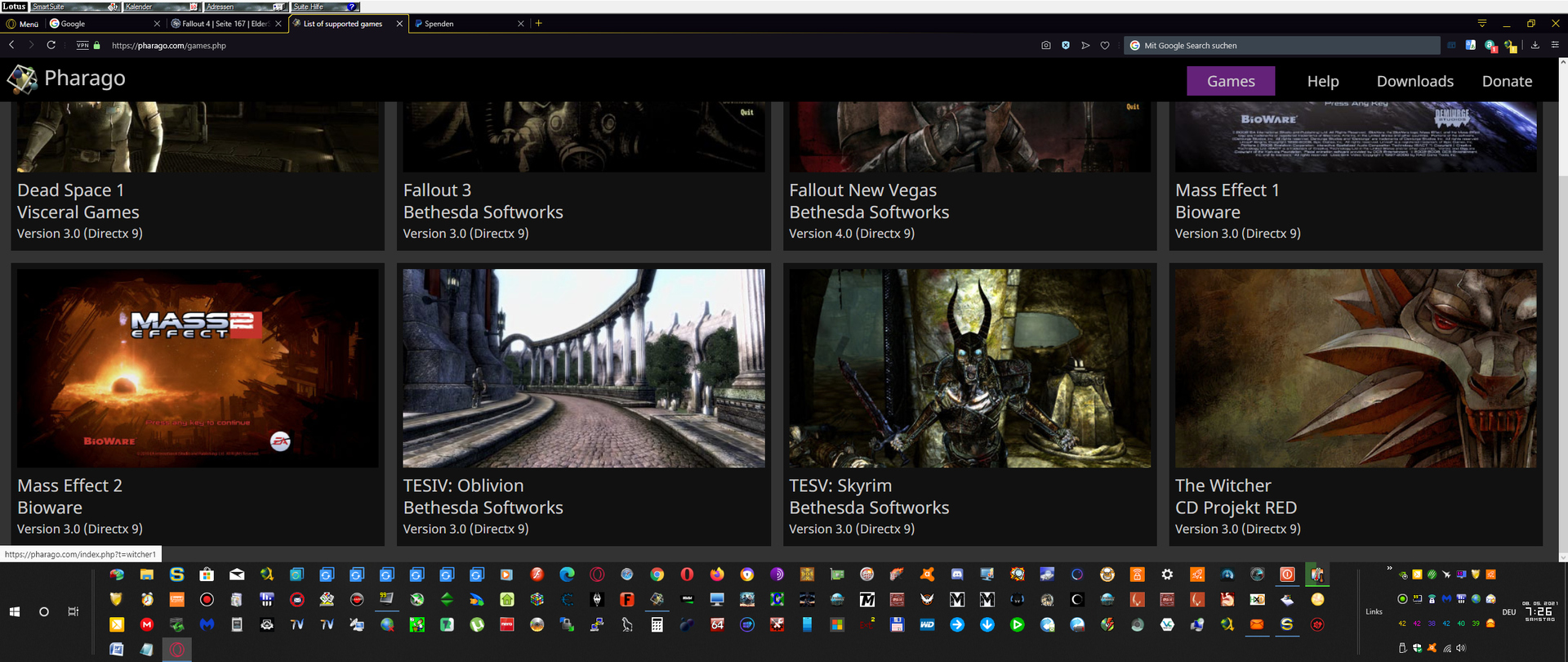Screen dimensions: 1568x662
Task: Reload the page with the refresh icon
Action: (51, 45)
